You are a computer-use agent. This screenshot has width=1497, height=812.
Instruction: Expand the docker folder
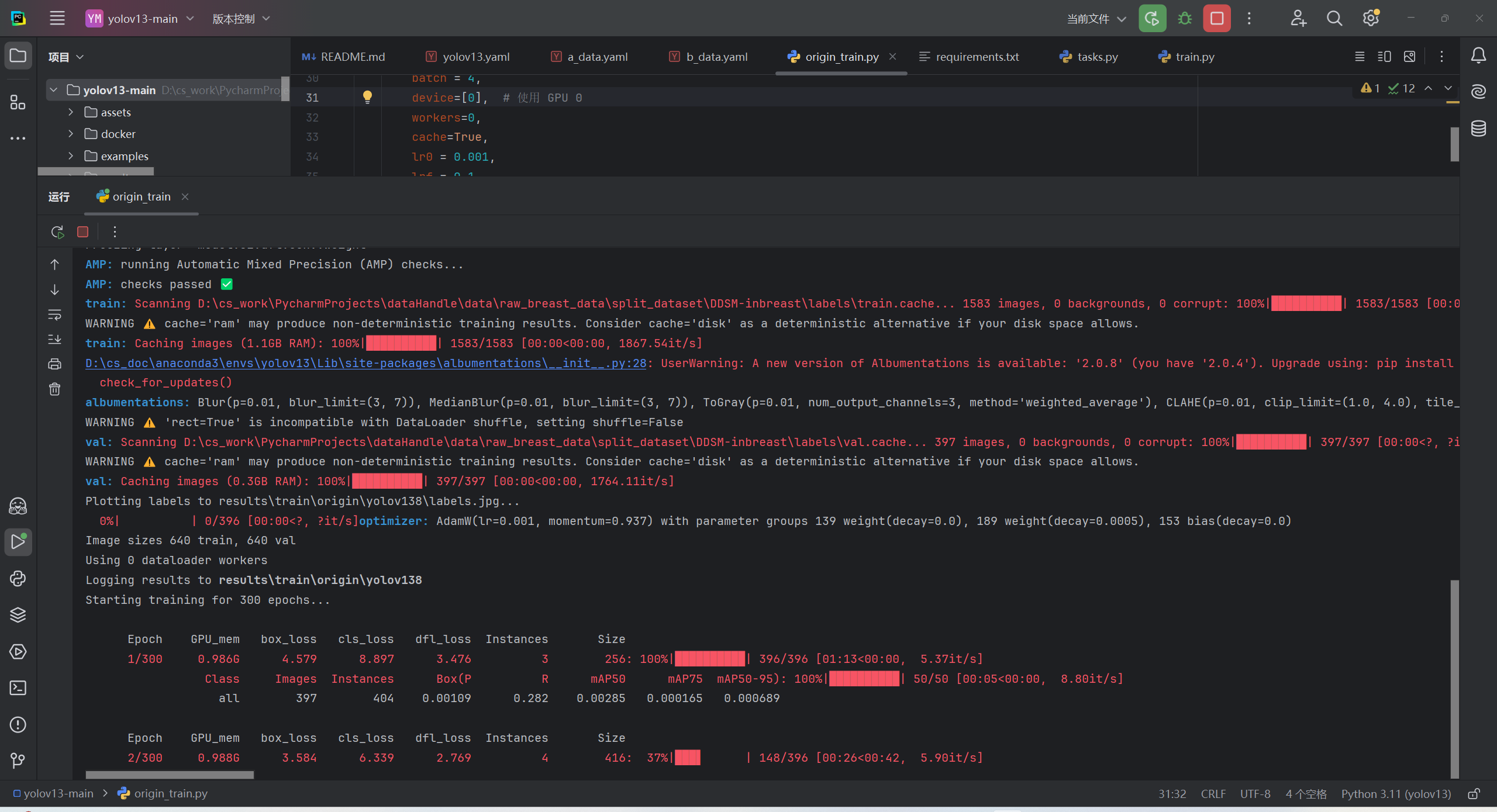tap(71, 133)
